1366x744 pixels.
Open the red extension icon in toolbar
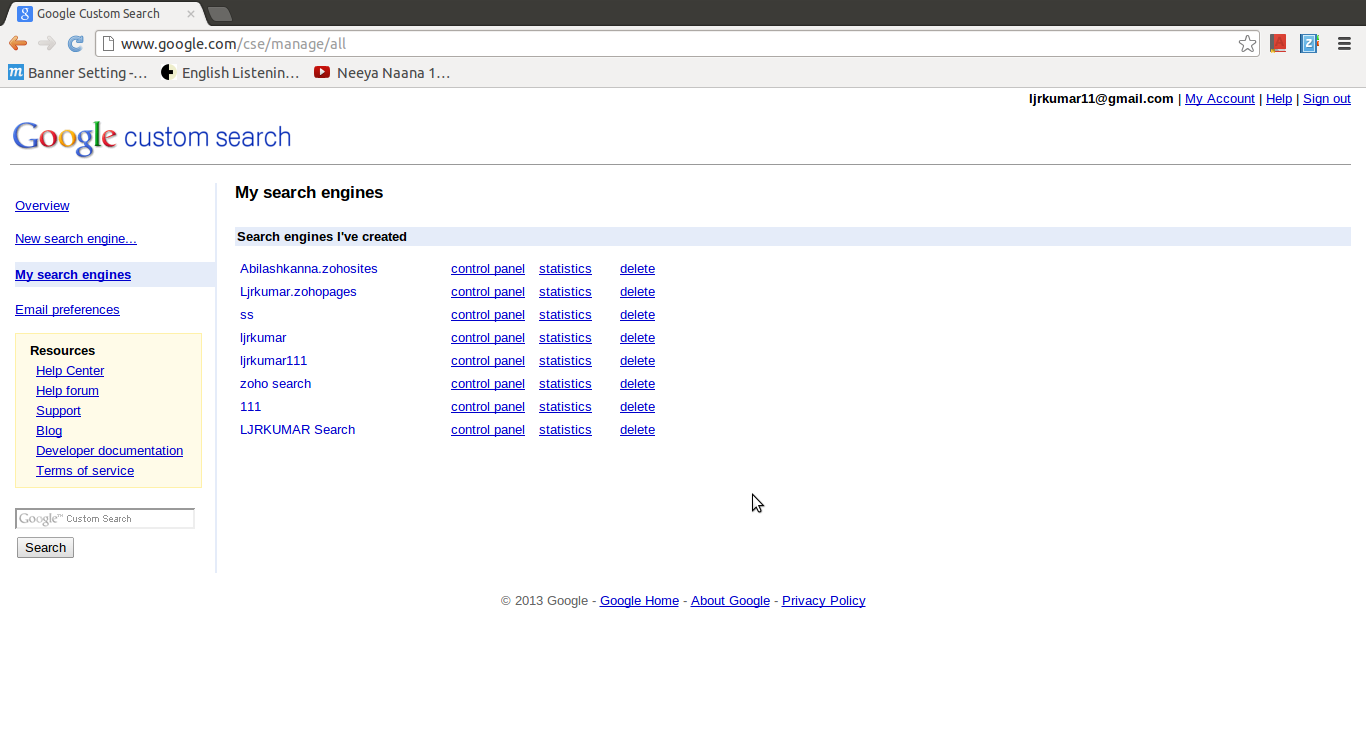(x=1278, y=43)
